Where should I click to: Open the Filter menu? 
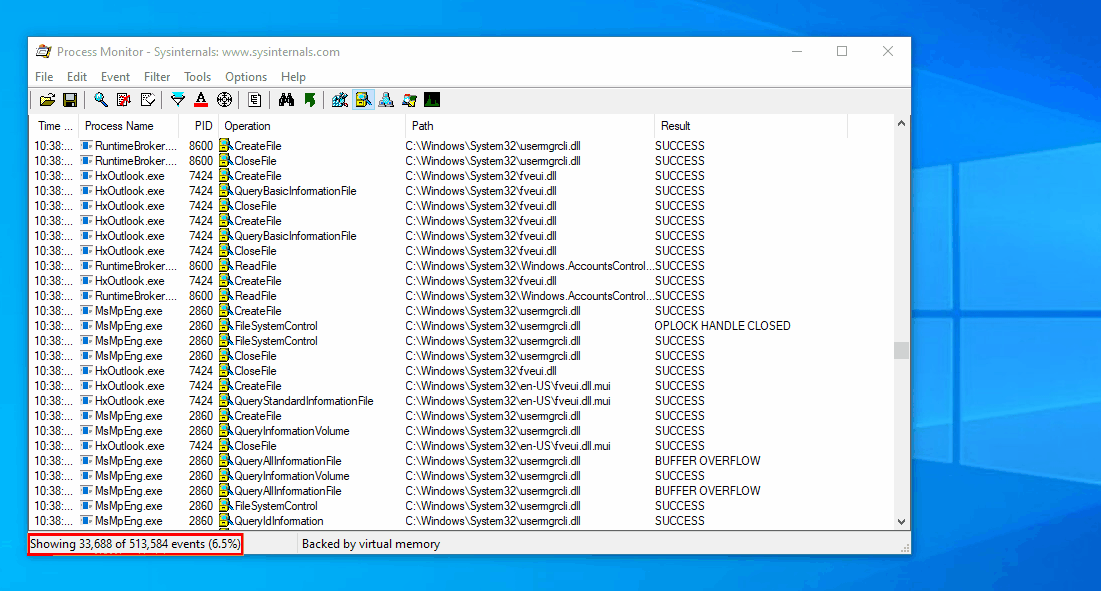coord(157,77)
